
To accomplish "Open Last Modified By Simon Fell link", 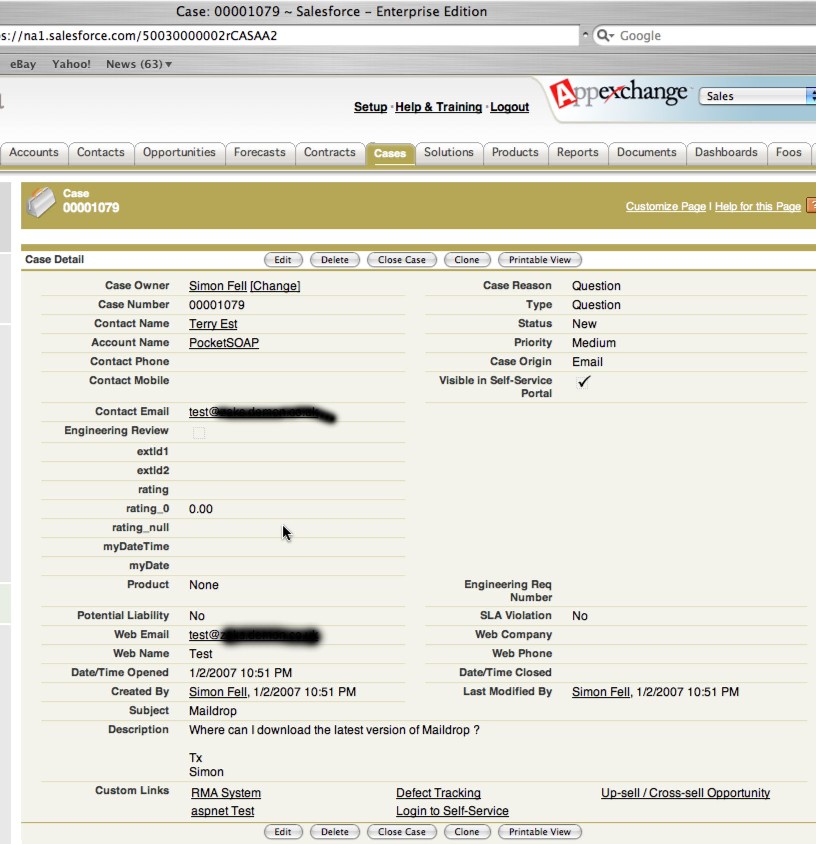I will click(x=601, y=692).
